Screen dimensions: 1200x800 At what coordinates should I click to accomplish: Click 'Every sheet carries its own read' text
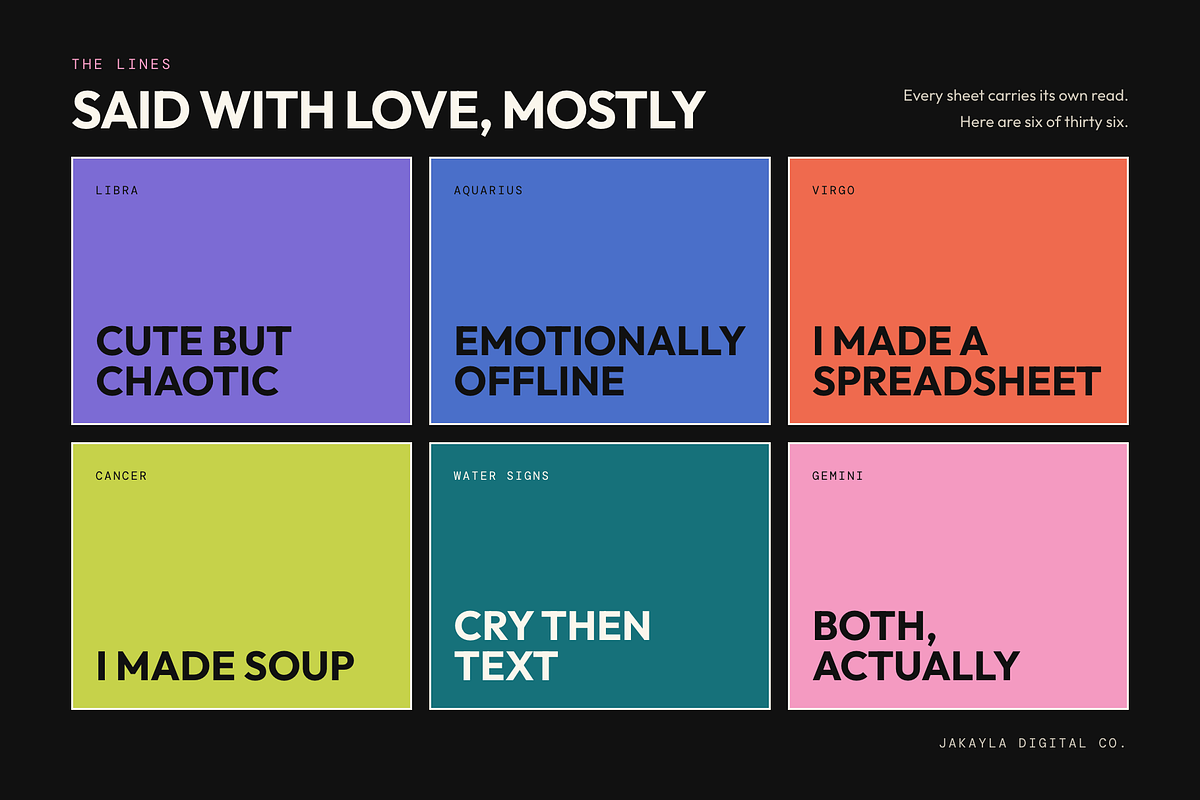(1016, 96)
